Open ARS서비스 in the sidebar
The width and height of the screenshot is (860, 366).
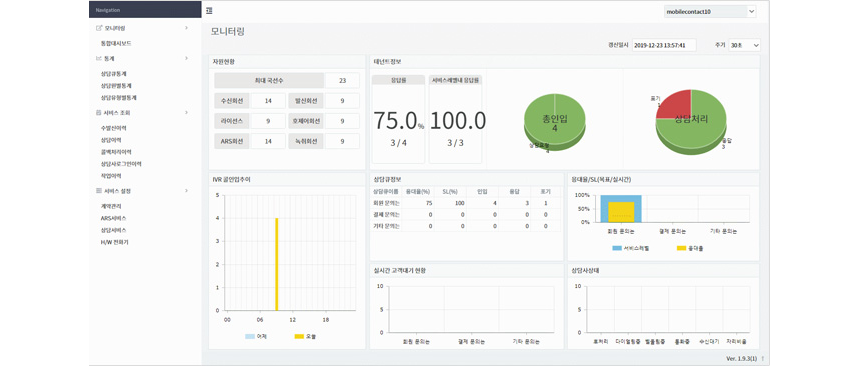[x=113, y=218]
